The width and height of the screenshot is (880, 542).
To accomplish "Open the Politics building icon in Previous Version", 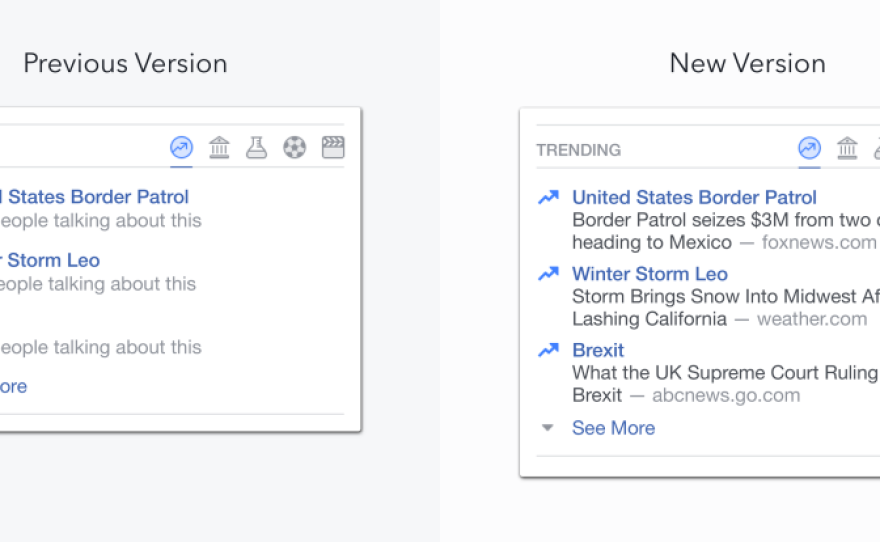I will [219, 148].
